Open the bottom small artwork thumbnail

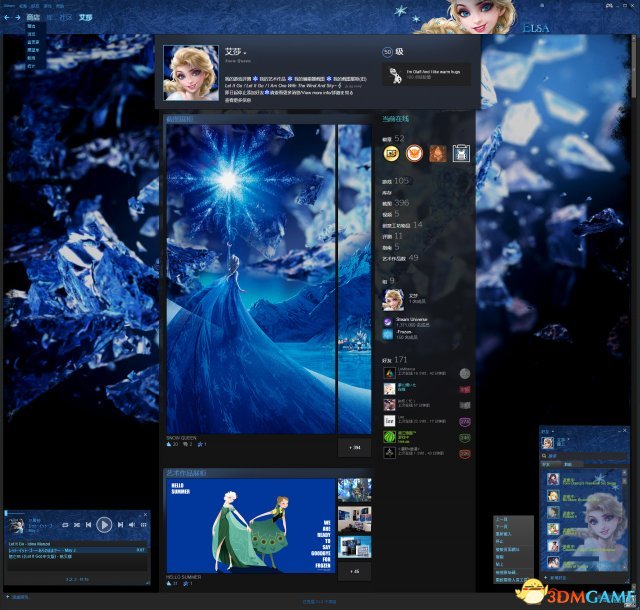(354, 547)
